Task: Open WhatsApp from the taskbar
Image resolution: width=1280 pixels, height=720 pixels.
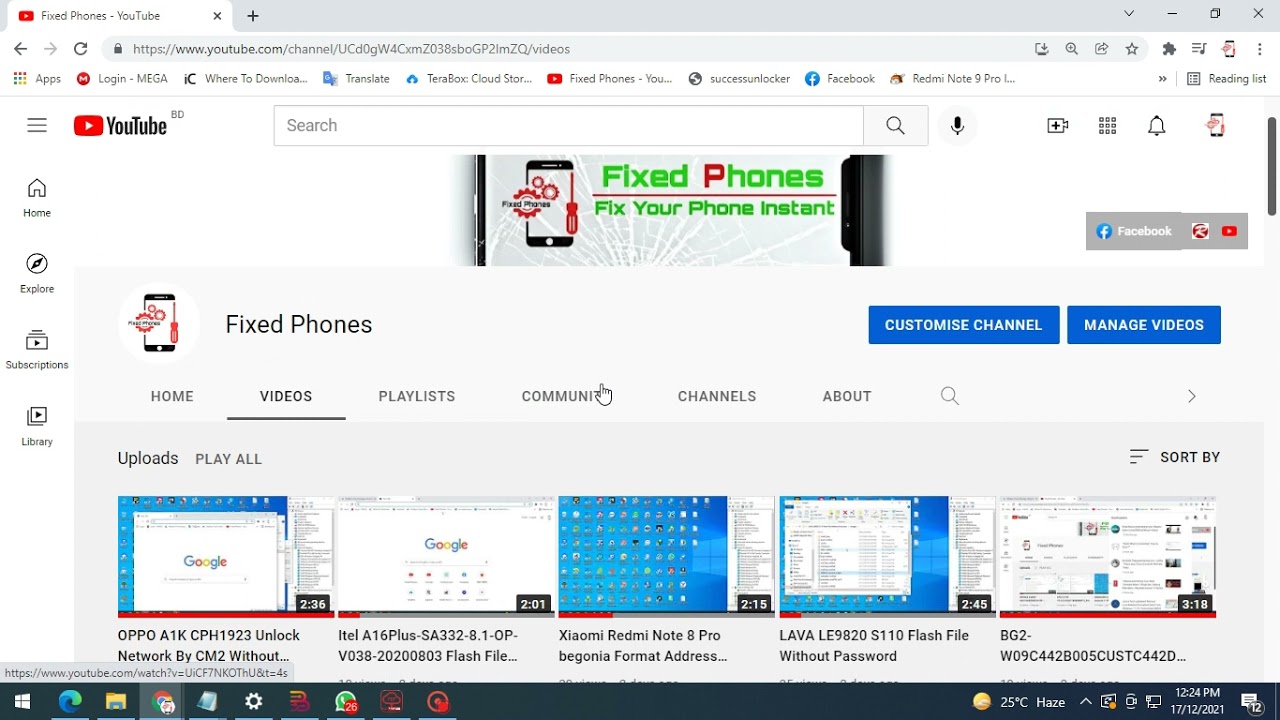Action: point(346,702)
